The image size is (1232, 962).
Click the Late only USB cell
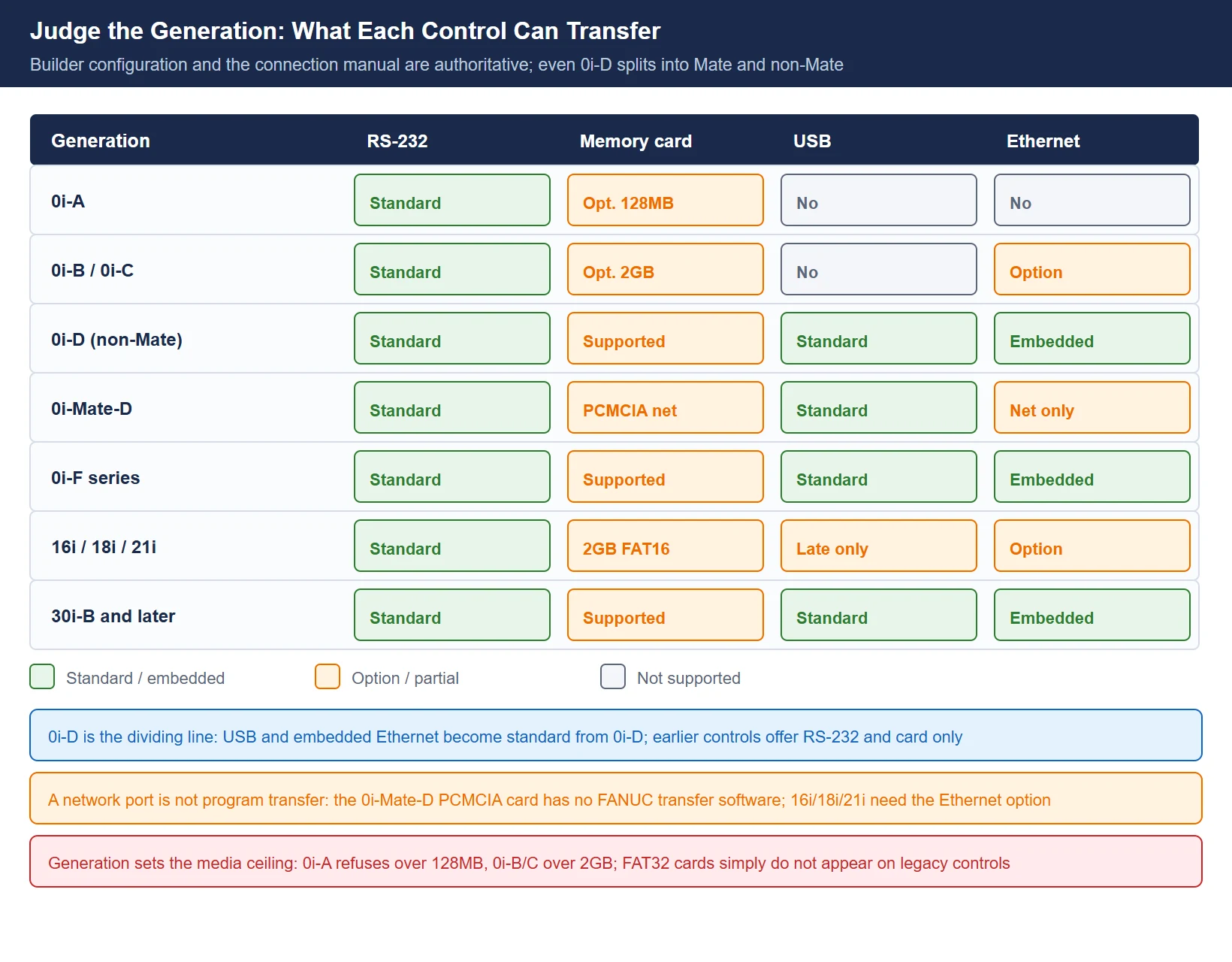click(x=879, y=546)
